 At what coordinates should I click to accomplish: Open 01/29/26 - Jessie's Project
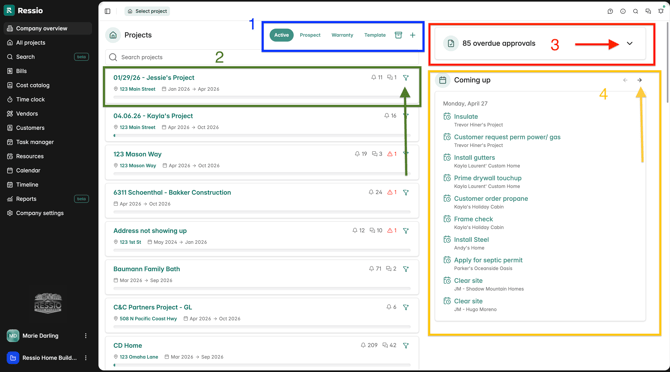point(154,78)
